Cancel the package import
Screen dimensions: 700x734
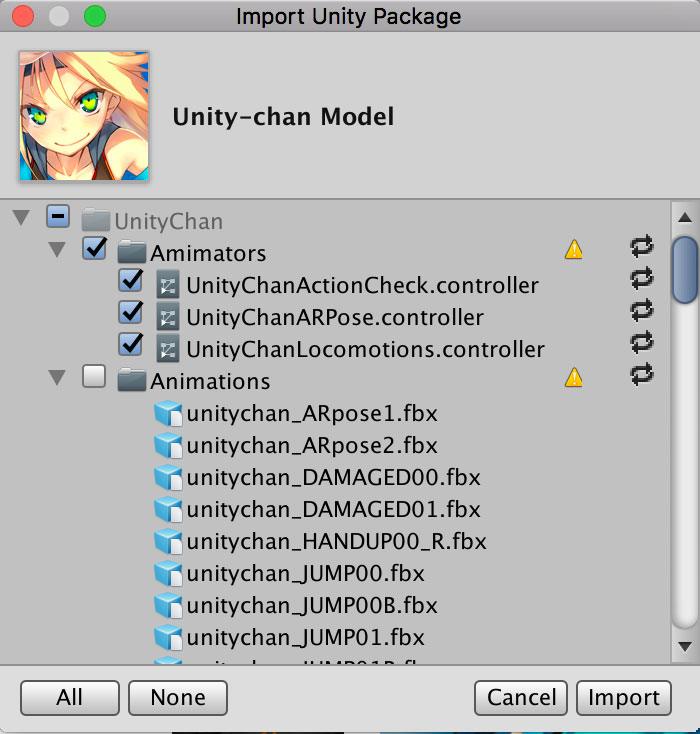pyautogui.click(x=521, y=697)
